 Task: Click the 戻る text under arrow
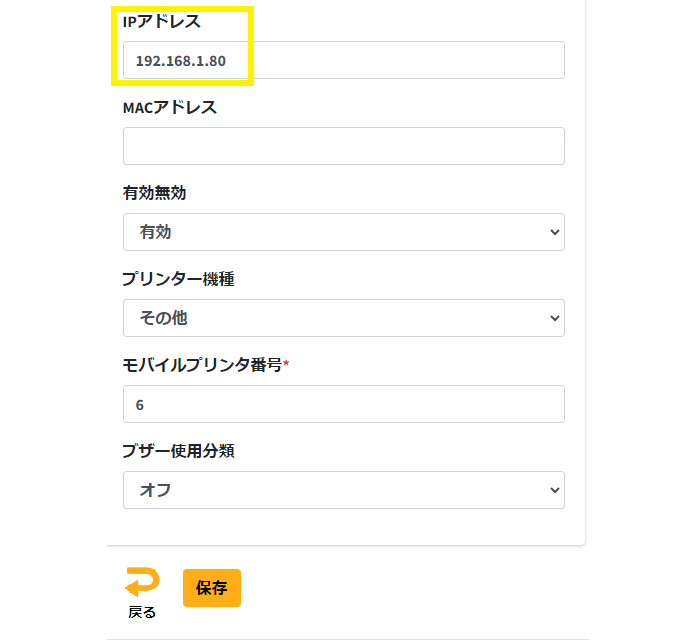[x=142, y=612]
